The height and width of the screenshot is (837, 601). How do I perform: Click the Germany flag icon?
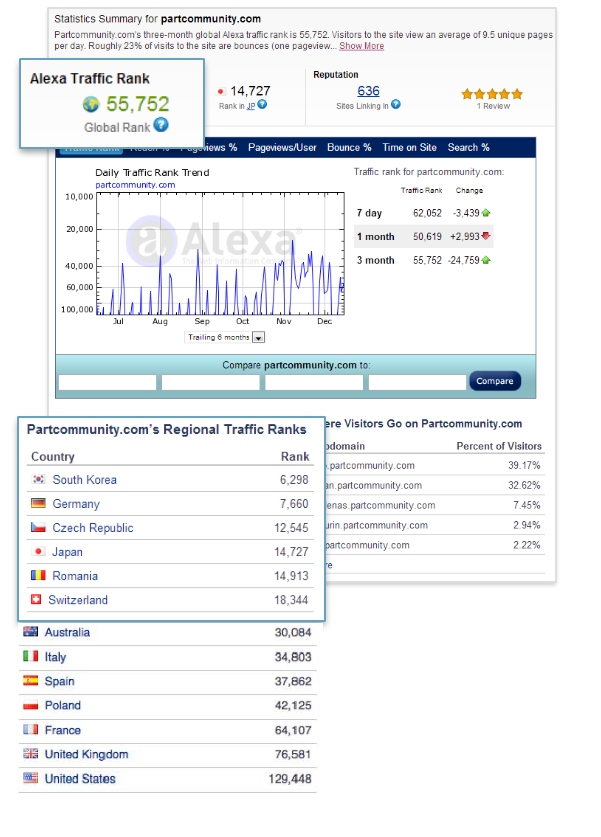point(39,504)
